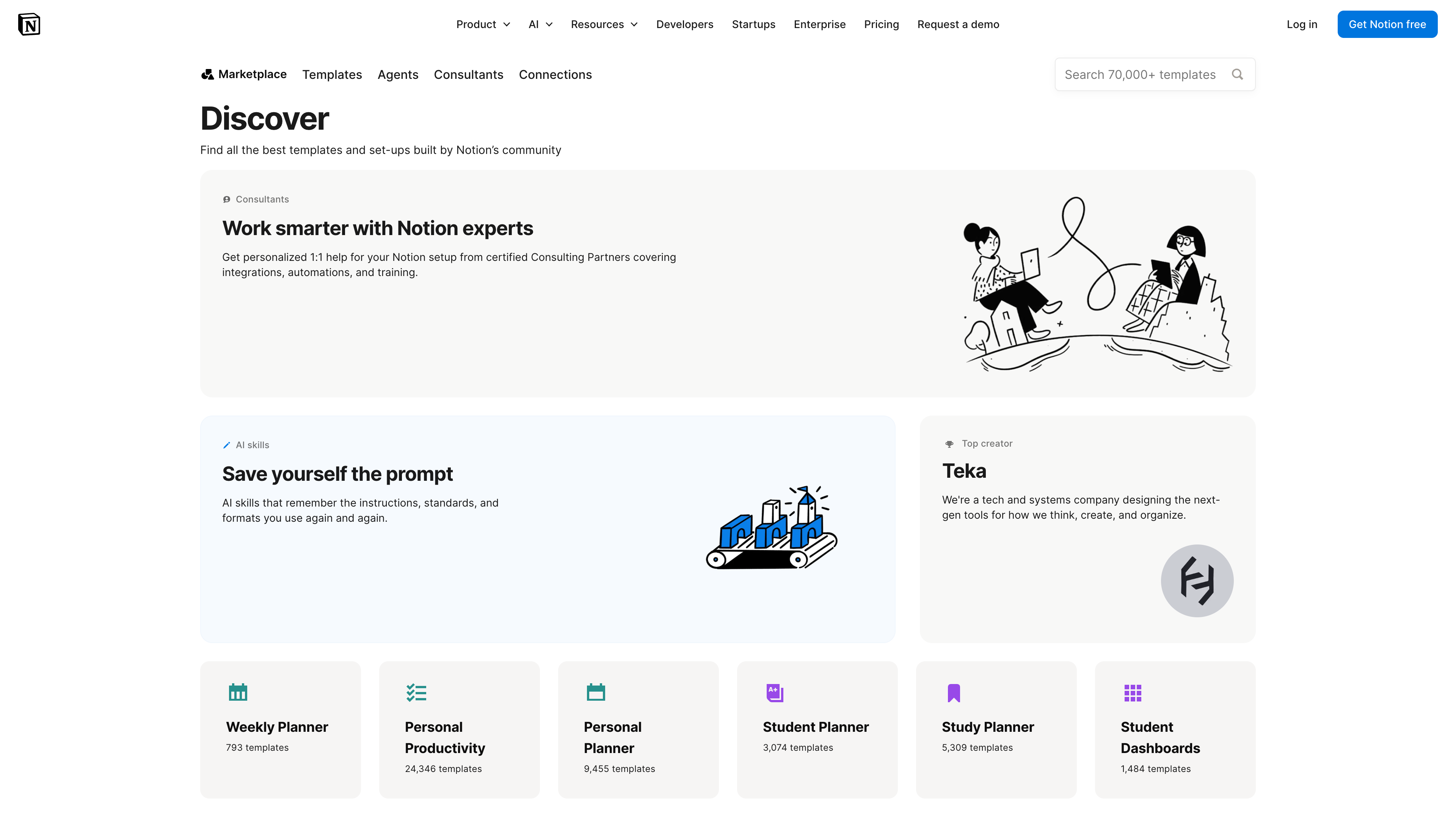This screenshot has width=1456, height=819.
Task: Click the Student Dashboards grid icon
Action: coord(1133,692)
